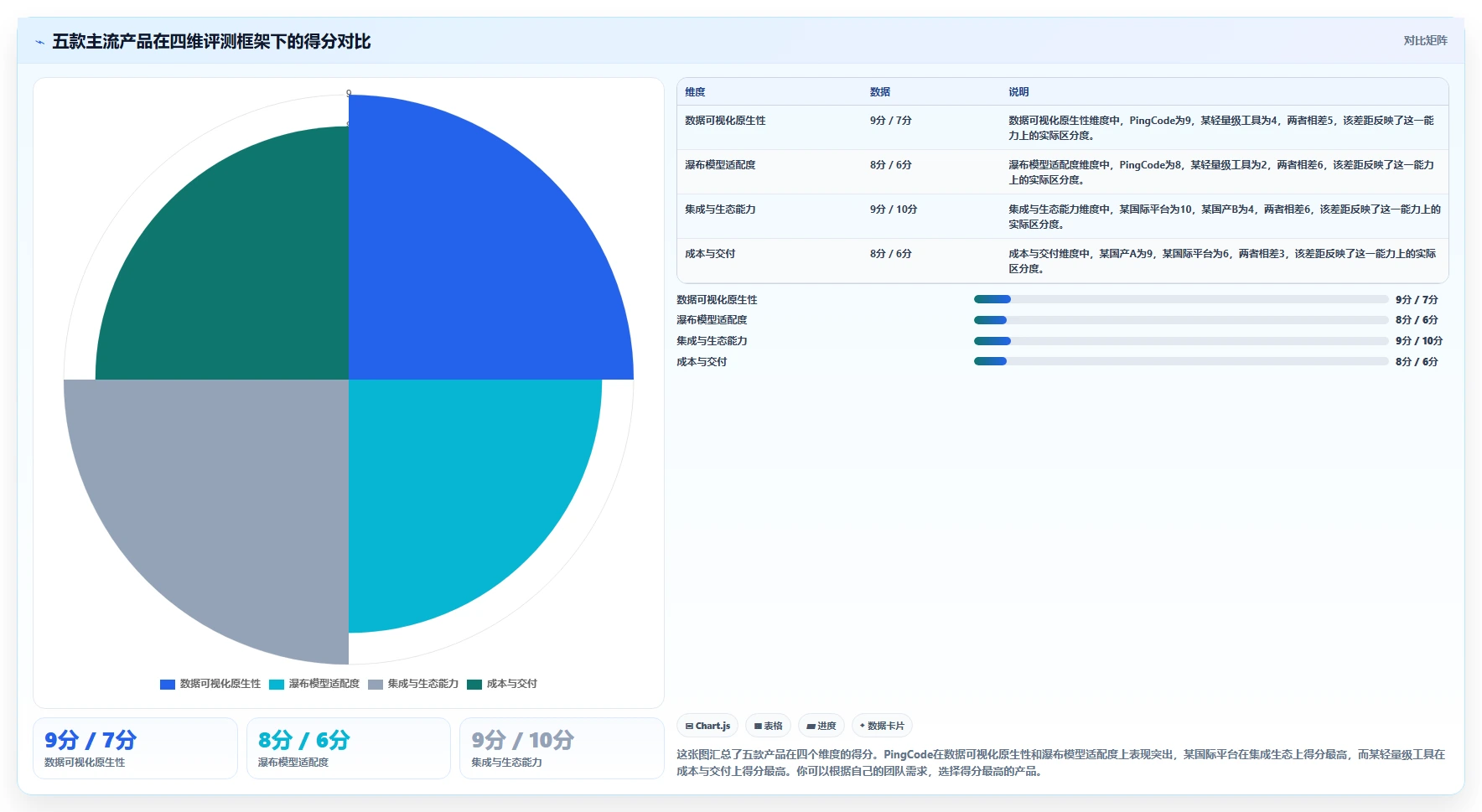Click the Chart.js tag chip
This screenshot has width=1482, height=812.
707,726
